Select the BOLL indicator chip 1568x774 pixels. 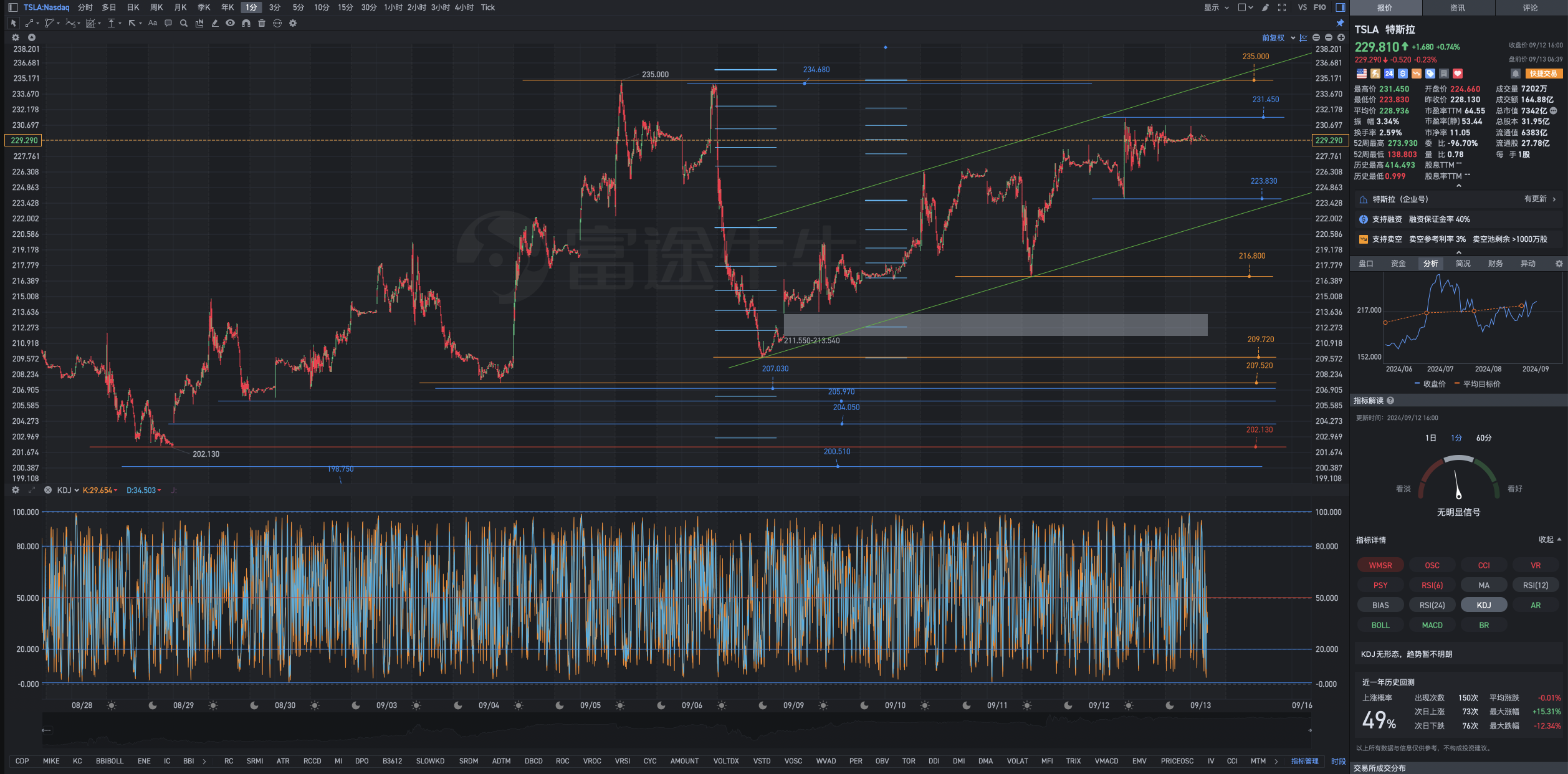click(1380, 625)
